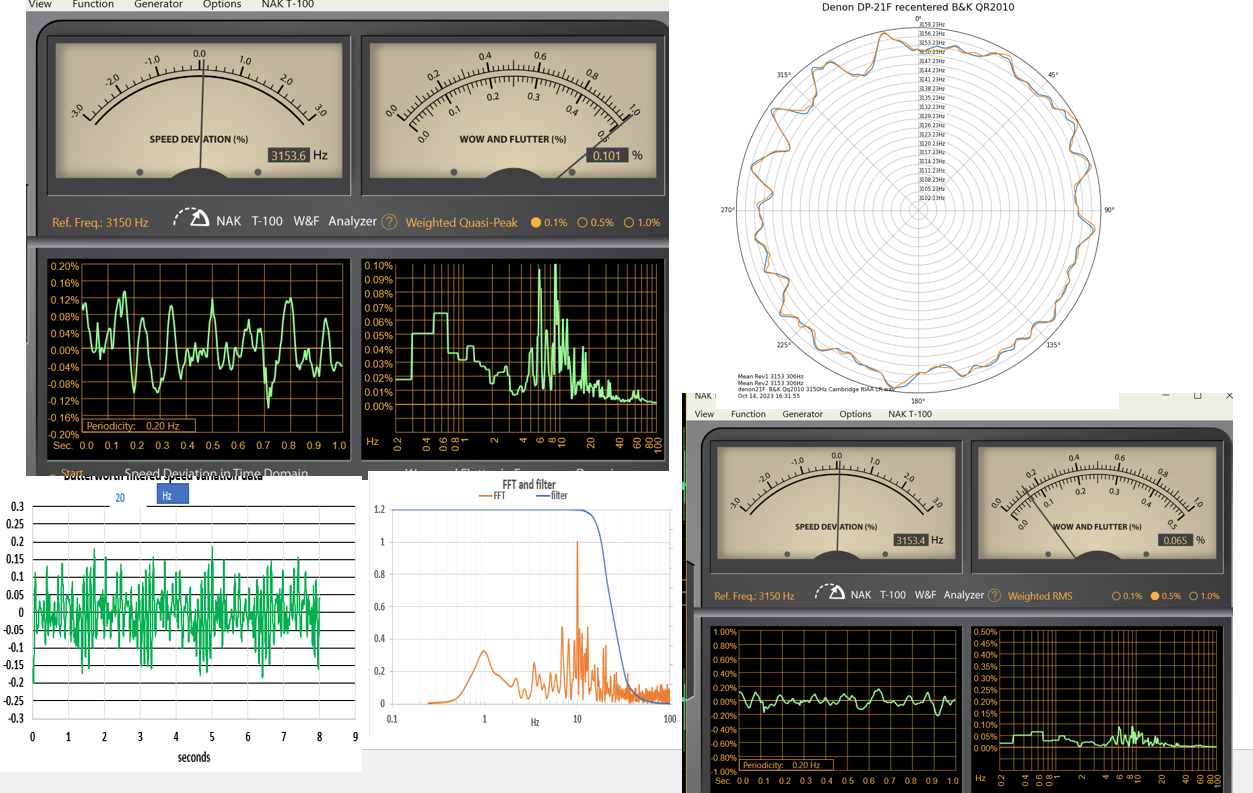The image size is (1253, 793).
Task: Click Ref. Freq. 3150 Hz in the Weighted RMS analyzer
Action: 754,596
